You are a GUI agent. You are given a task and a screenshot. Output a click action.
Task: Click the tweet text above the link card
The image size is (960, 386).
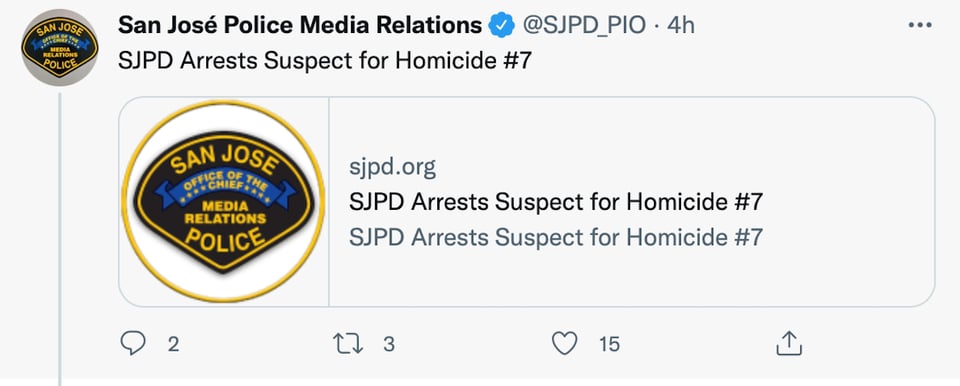[324, 62]
